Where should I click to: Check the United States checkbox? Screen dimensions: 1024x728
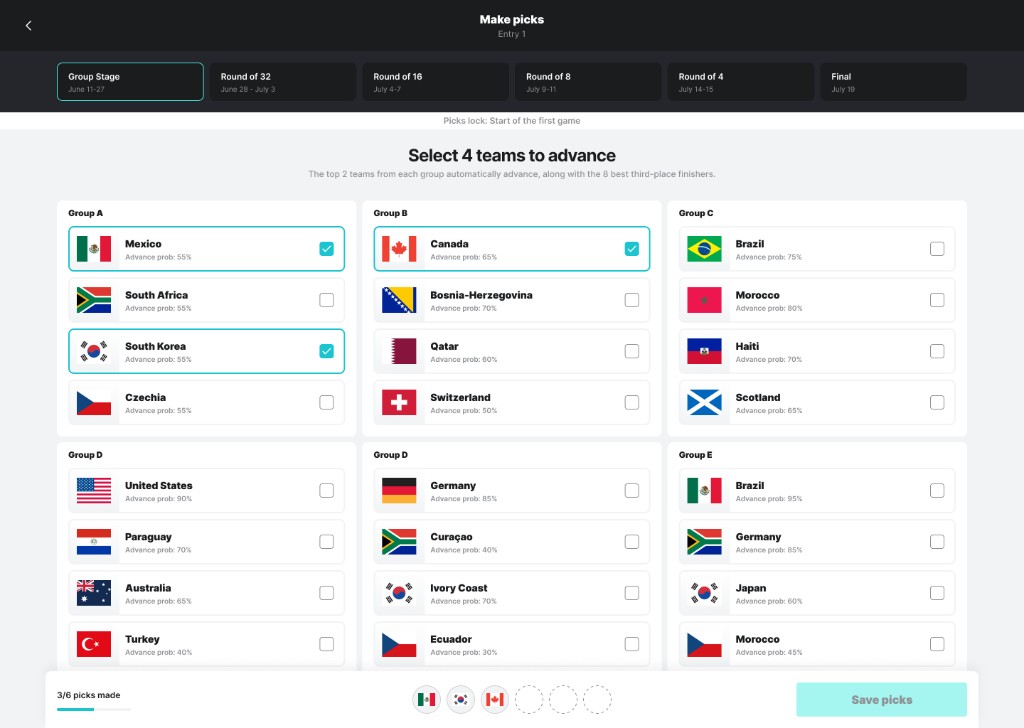tap(327, 490)
